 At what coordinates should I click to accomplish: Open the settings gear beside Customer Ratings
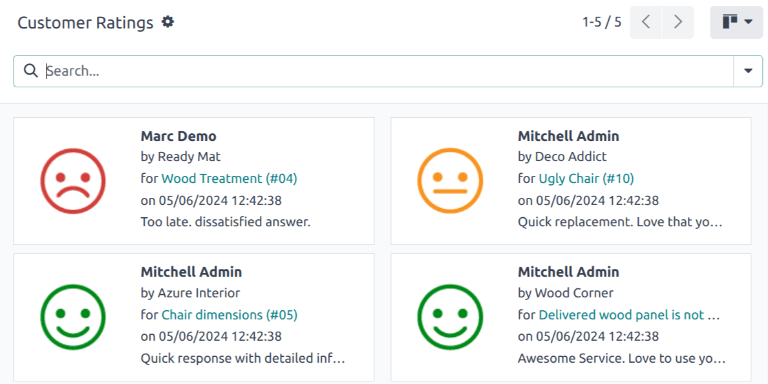point(168,22)
